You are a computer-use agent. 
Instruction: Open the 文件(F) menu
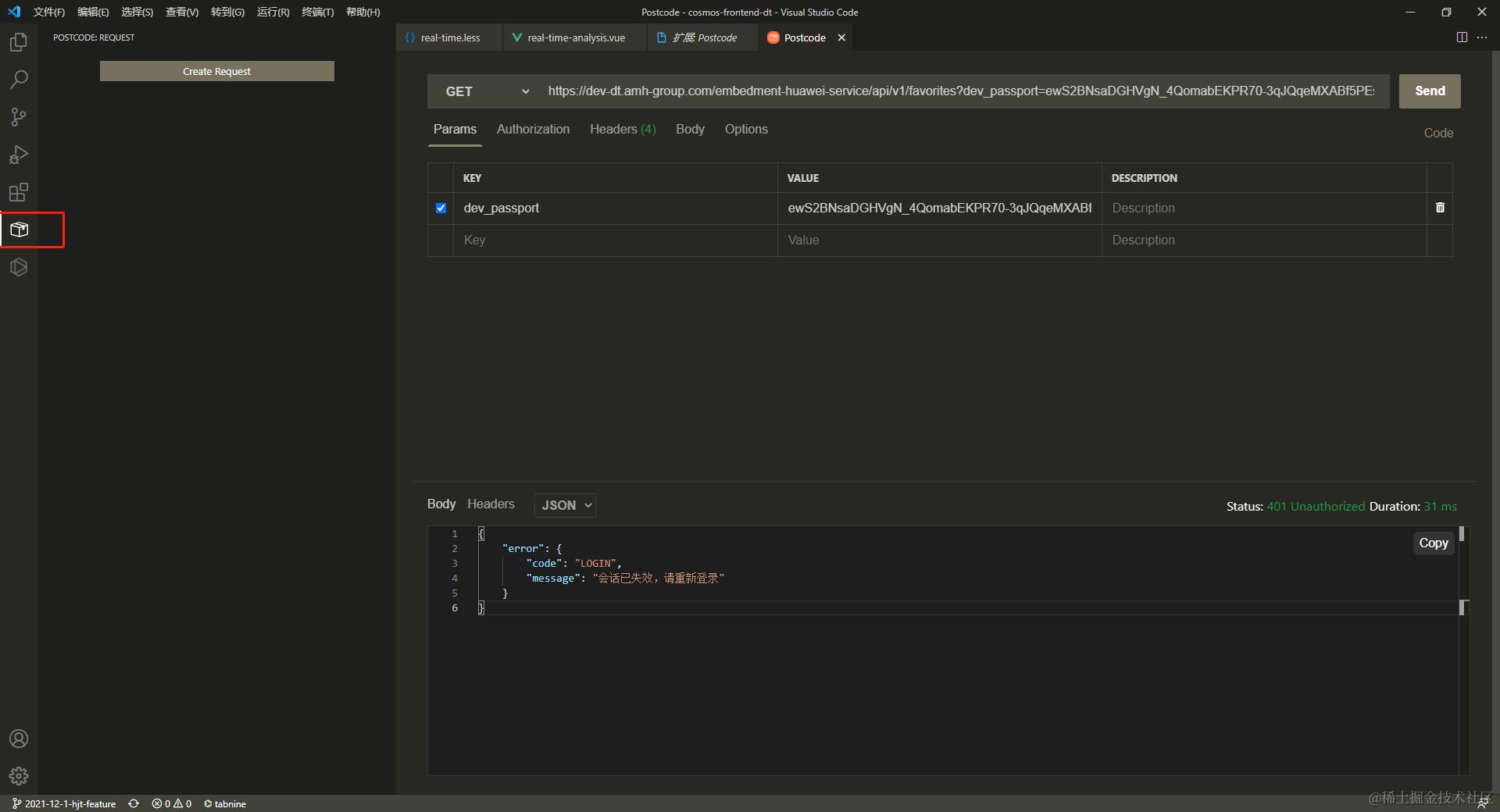(x=49, y=12)
